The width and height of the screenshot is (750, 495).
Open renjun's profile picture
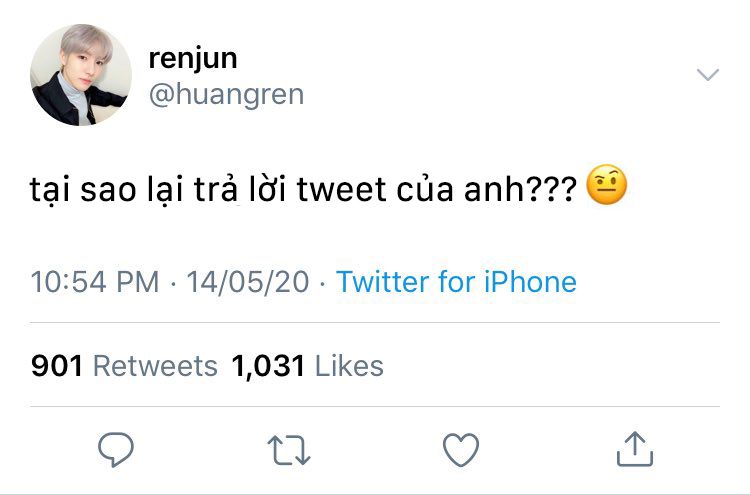[81, 75]
